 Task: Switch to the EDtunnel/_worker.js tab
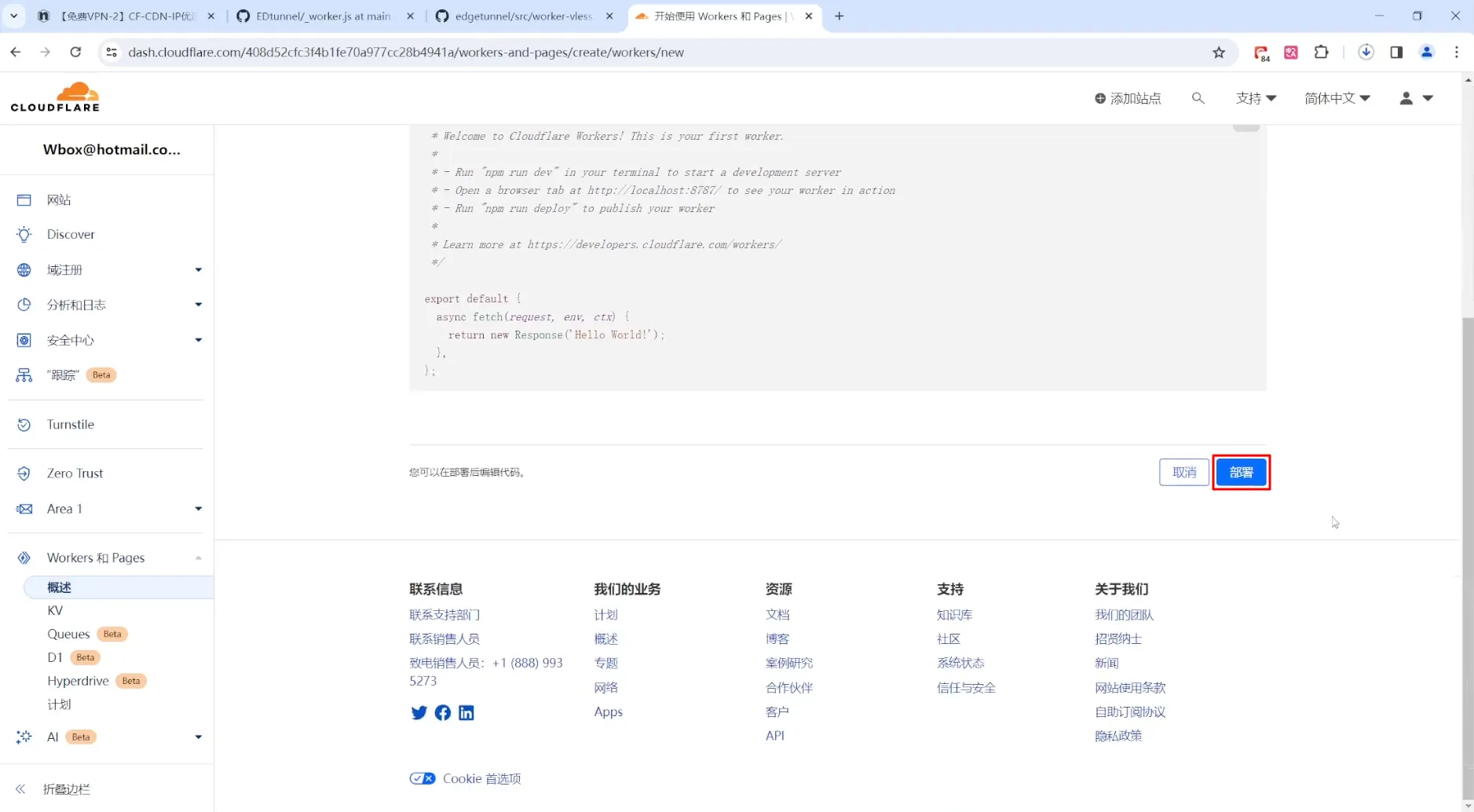click(x=324, y=16)
